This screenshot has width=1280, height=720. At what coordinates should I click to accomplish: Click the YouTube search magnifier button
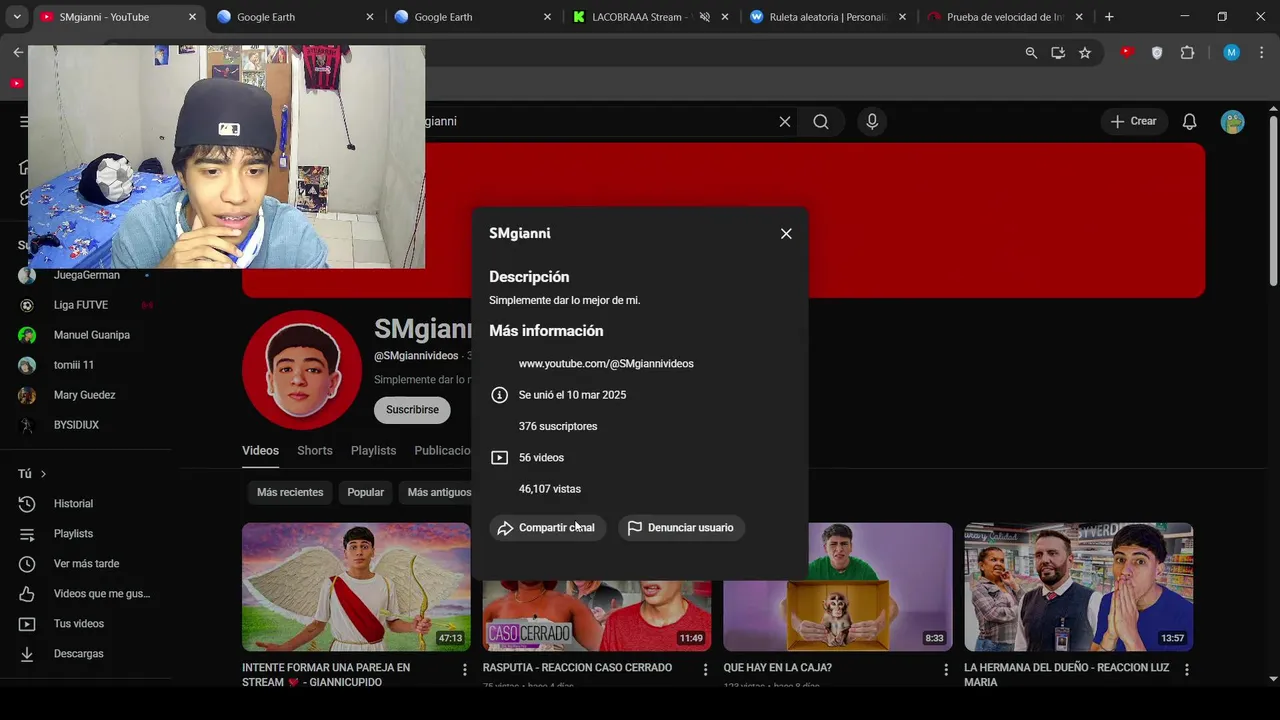[x=821, y=121]
